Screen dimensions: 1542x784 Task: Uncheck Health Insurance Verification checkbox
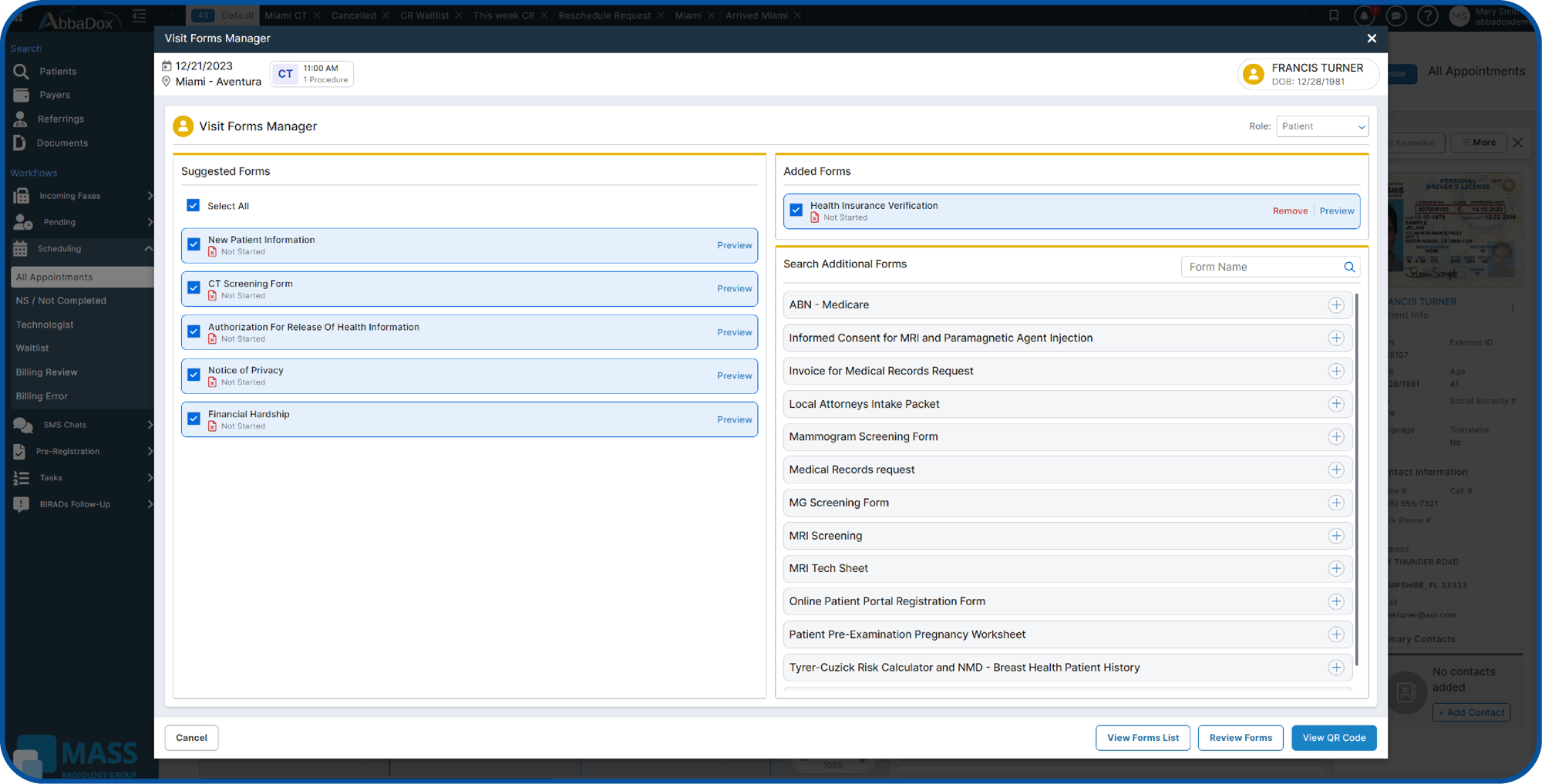[x=796, y=210]
